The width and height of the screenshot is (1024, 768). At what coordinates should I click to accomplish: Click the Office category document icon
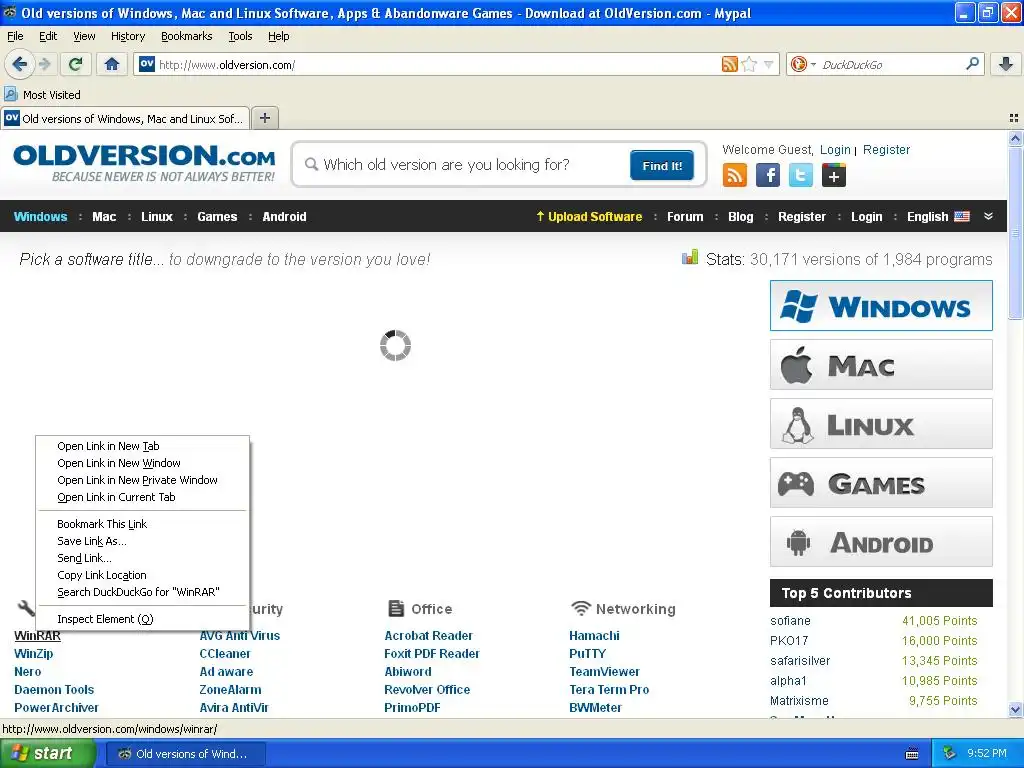pyautogui.click(x=396, y=608)
